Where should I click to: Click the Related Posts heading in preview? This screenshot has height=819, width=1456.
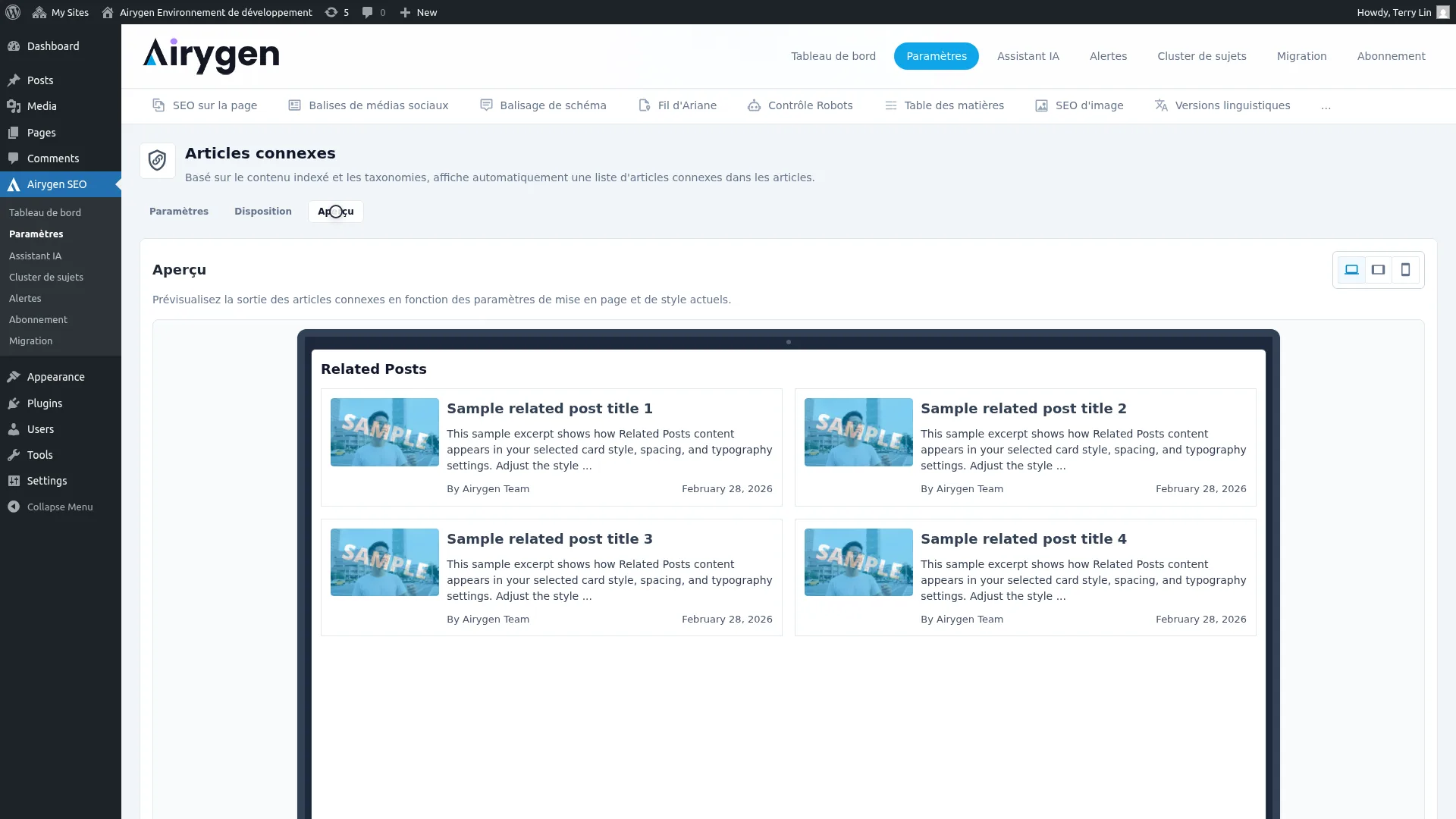point(374,369)
